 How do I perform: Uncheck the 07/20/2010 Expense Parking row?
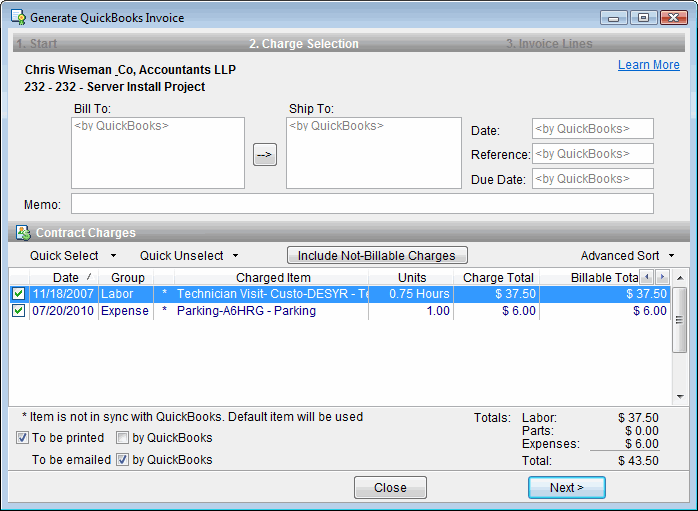point(18,311)
